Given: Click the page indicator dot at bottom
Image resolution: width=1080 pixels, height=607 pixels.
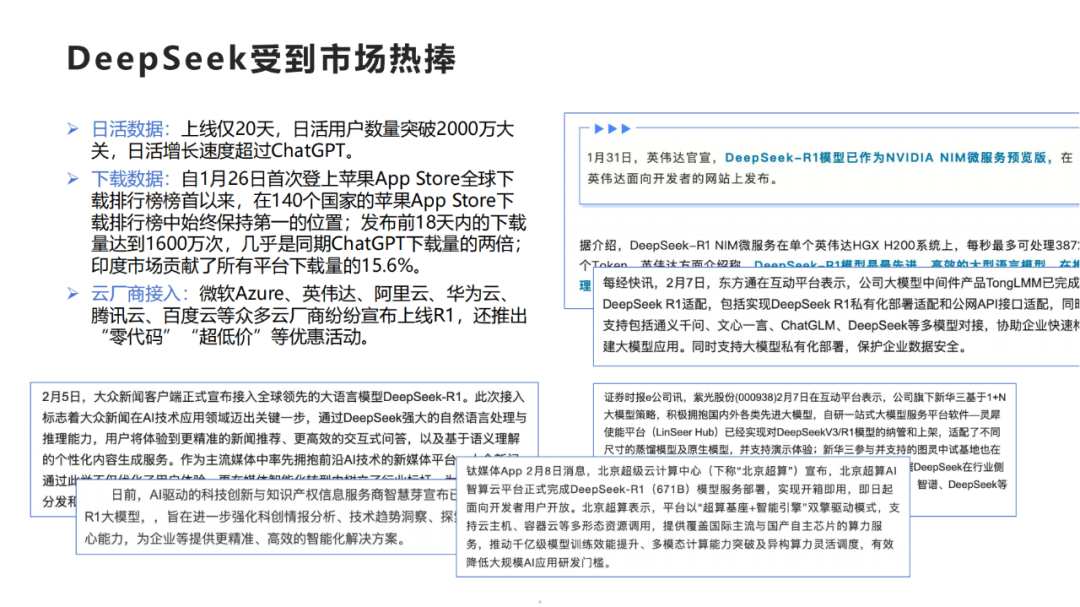Looking at the screenshot, I should [539, 600].
